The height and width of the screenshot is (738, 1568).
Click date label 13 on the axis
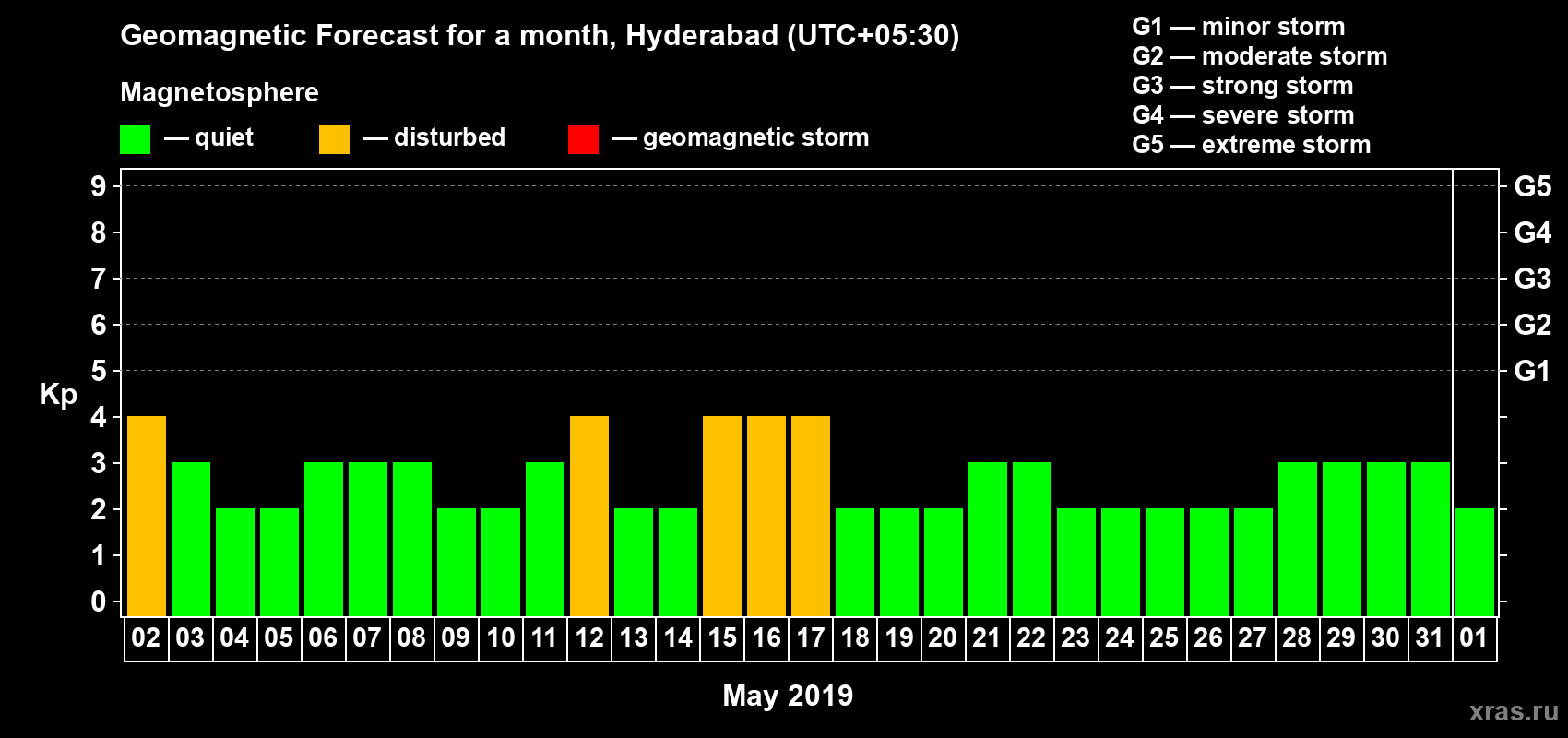click(634, 638)
